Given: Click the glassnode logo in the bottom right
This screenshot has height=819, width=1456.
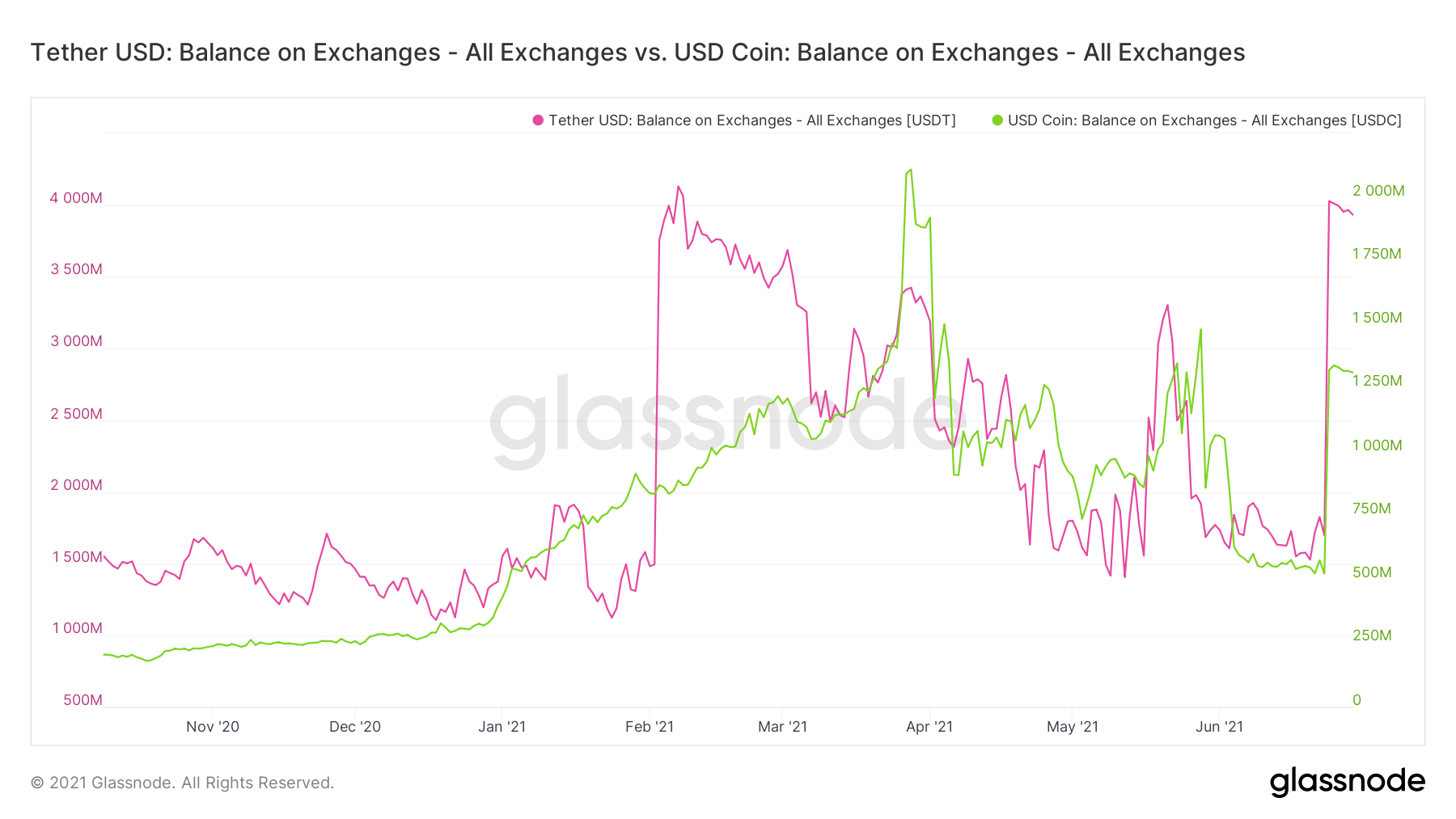Looking at the screenshot, I should pyautogui.click(x=1347, y=782).
